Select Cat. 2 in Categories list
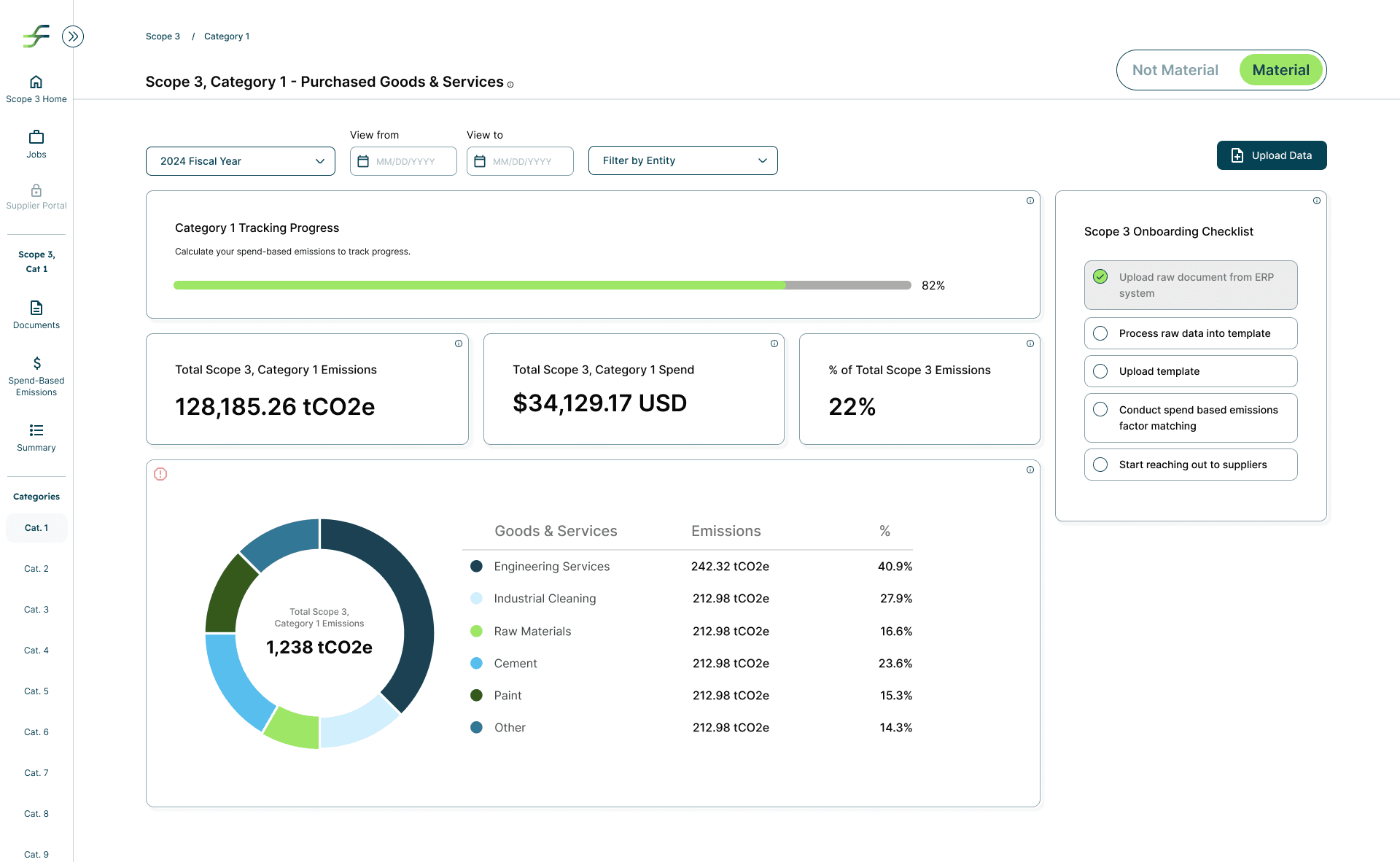This screenshot has height=862, width=1400. coord(36,569)
